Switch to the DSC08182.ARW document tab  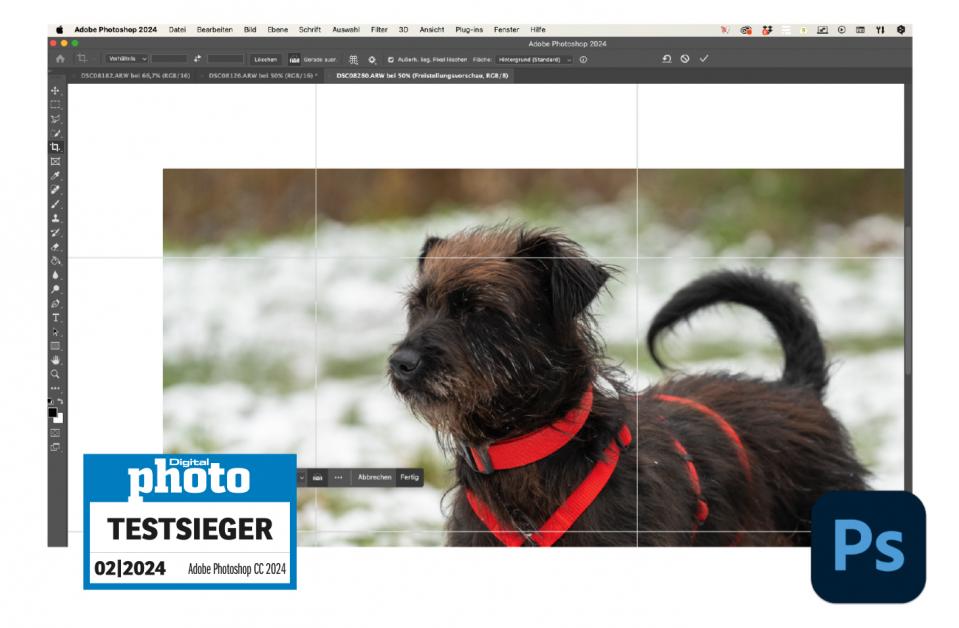pos(133,75)
